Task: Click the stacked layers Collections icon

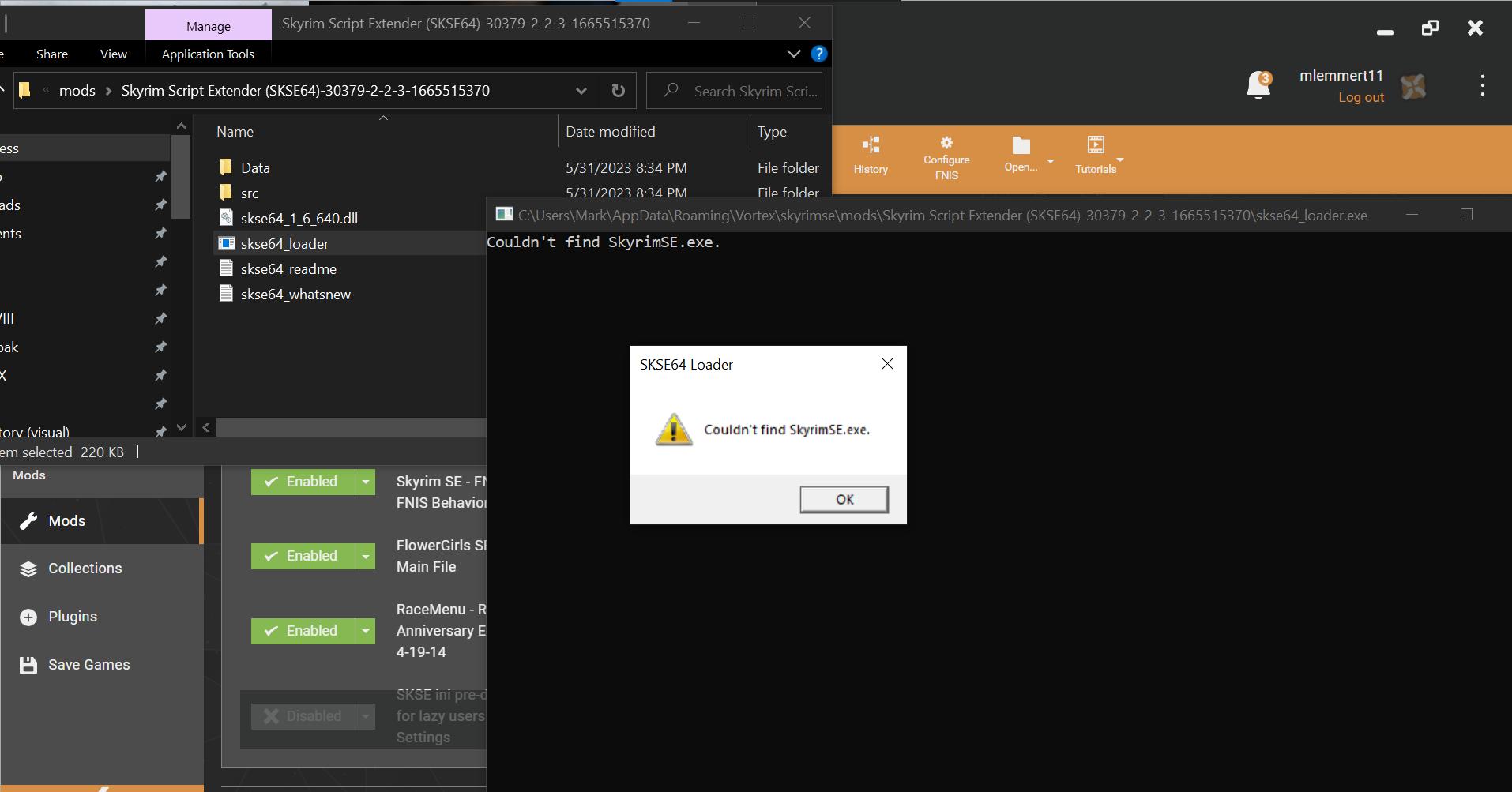Action: pos(28,569)
